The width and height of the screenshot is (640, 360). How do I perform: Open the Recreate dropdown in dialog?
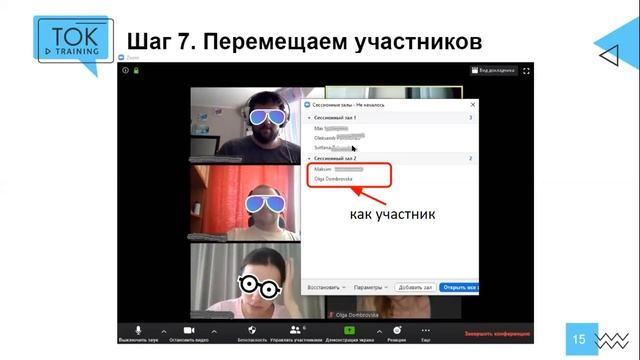tap(326, 287)
